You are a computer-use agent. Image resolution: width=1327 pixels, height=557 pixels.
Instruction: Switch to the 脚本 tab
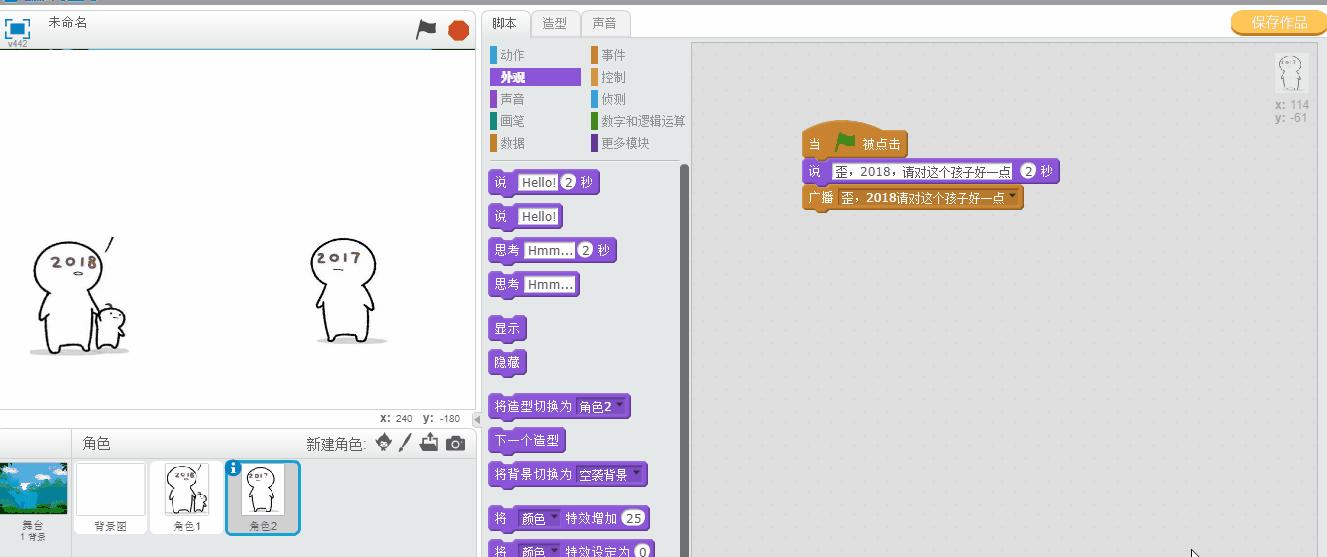(505, 23)
